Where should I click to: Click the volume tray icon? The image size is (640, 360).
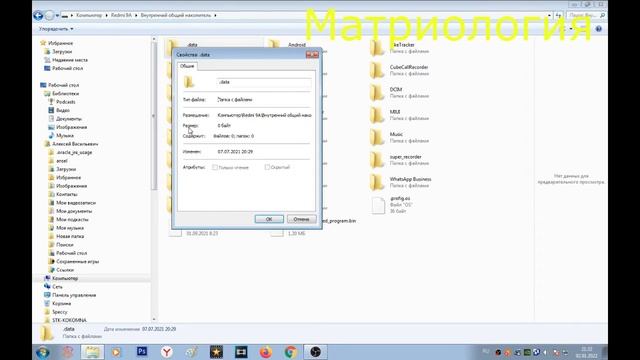545,352
